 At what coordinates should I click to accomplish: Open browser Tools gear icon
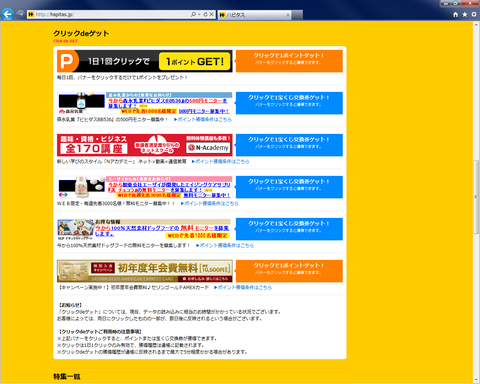pyautogui.click(x=474, y=15)
